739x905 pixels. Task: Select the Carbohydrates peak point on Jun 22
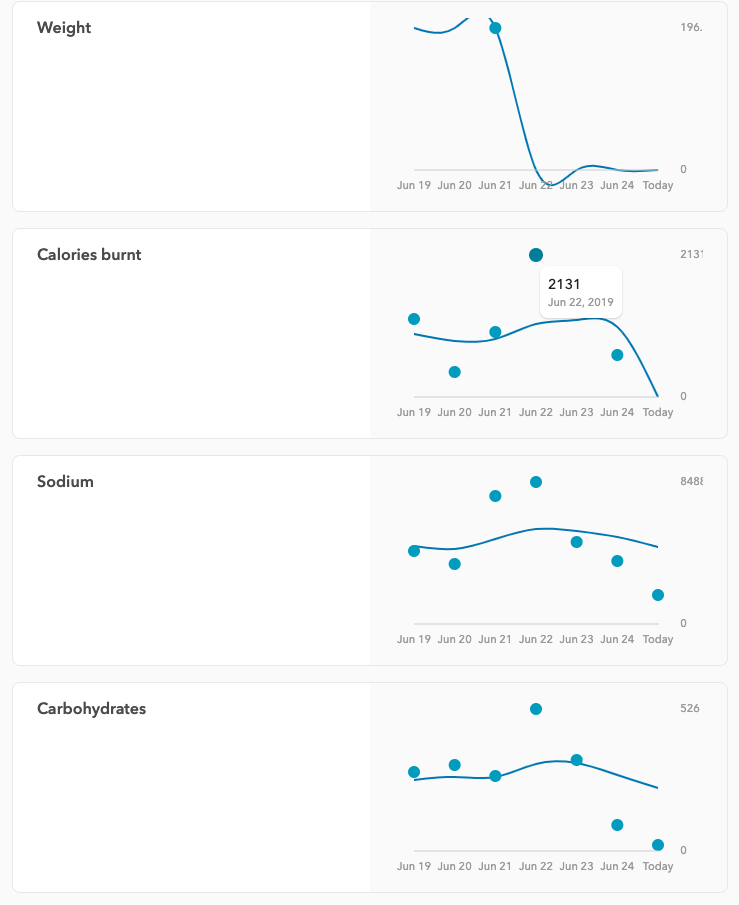click(536, 709)
